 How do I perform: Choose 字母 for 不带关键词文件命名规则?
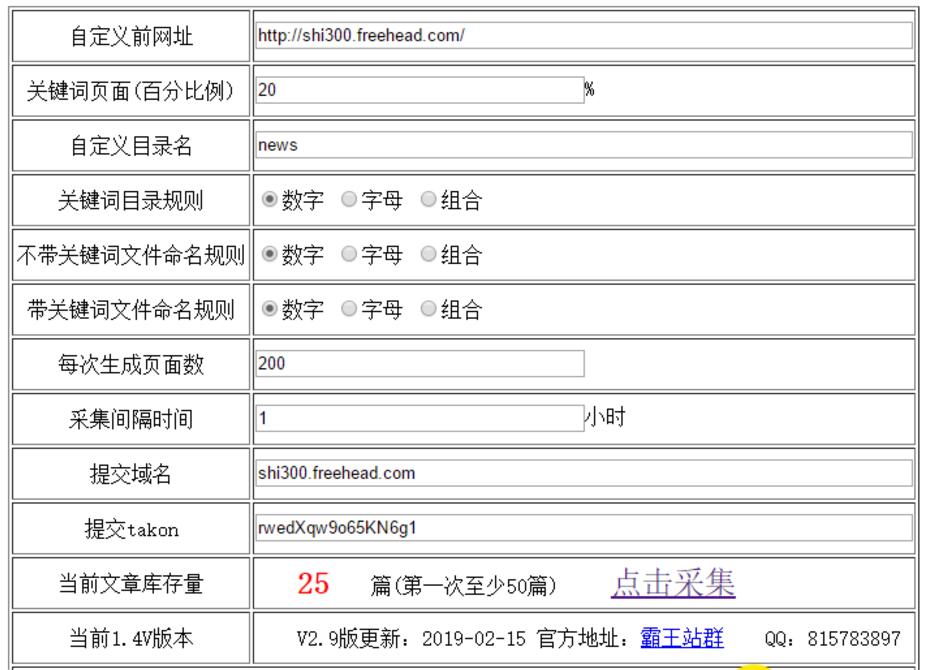coord(349,254)
